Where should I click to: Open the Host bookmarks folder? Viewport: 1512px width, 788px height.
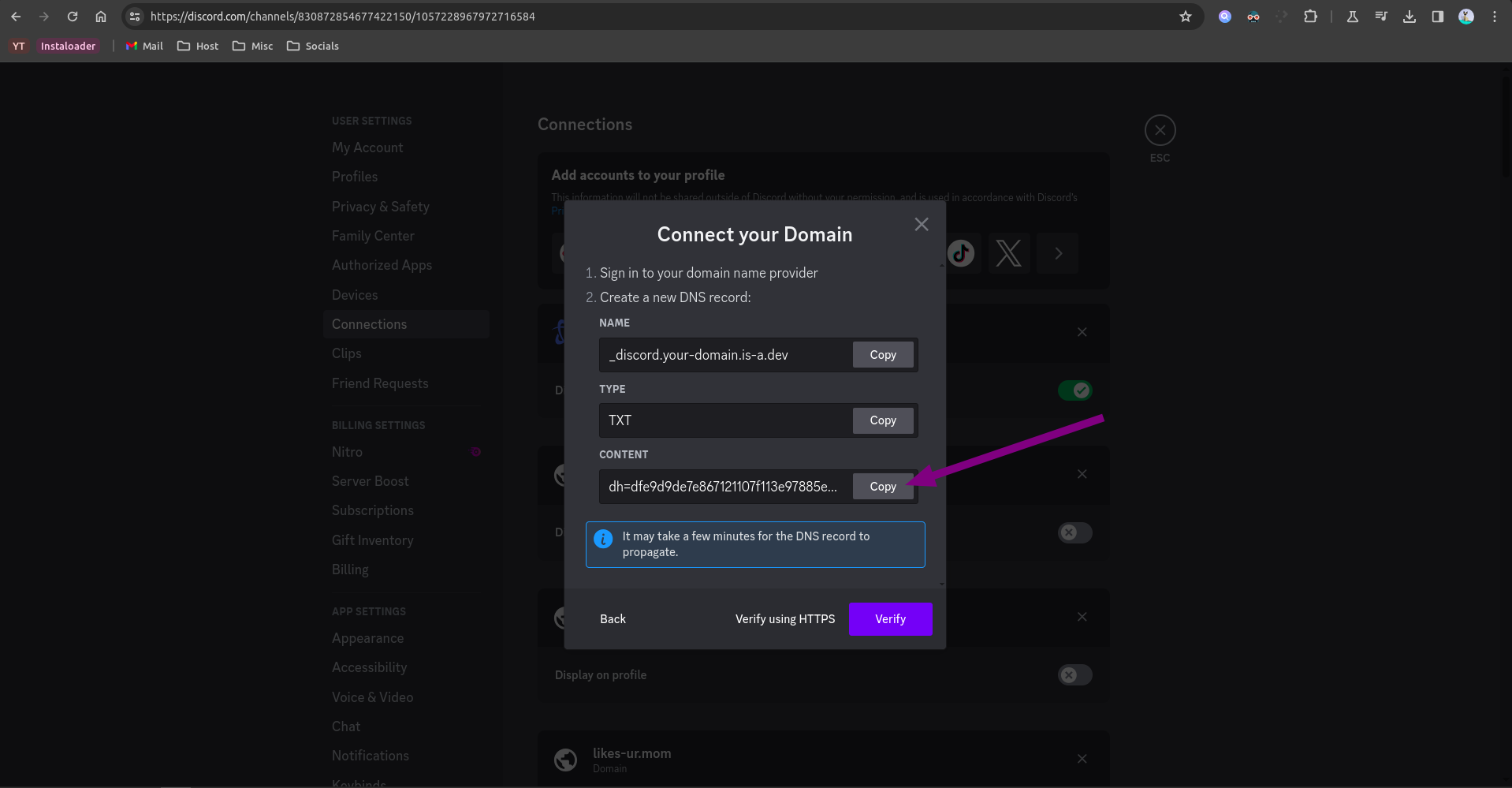198,47
